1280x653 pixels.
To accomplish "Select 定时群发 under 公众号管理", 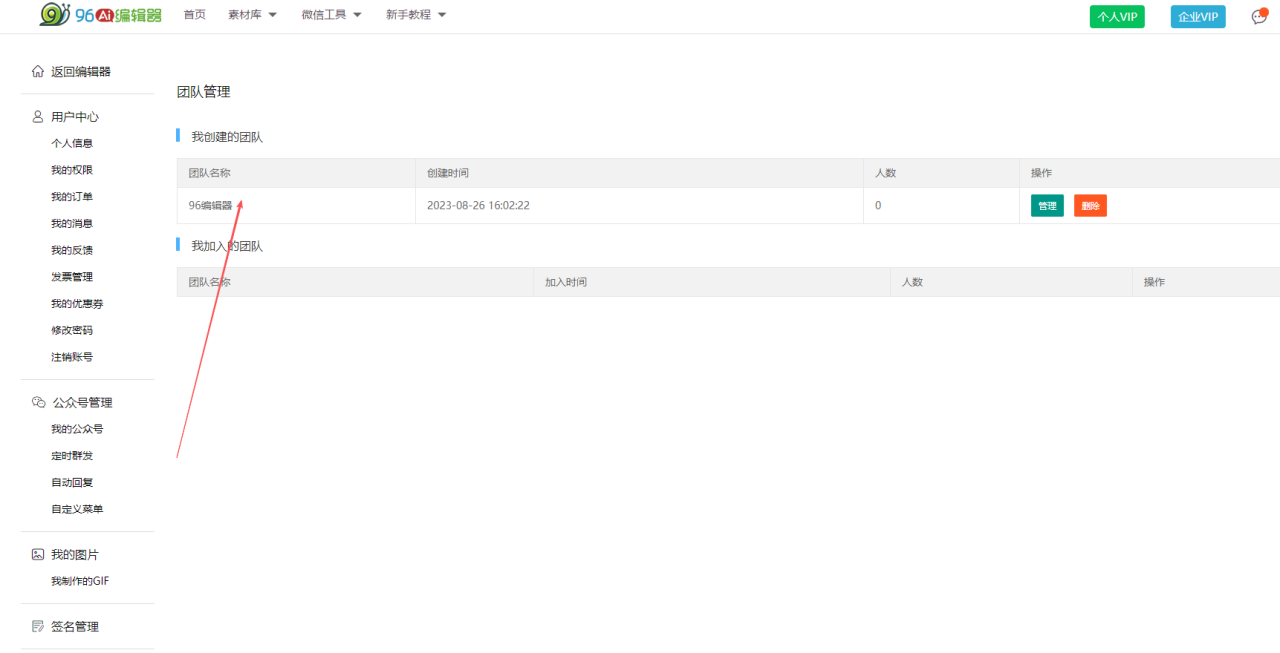I will pyautogui.click(x=72, y=456).
